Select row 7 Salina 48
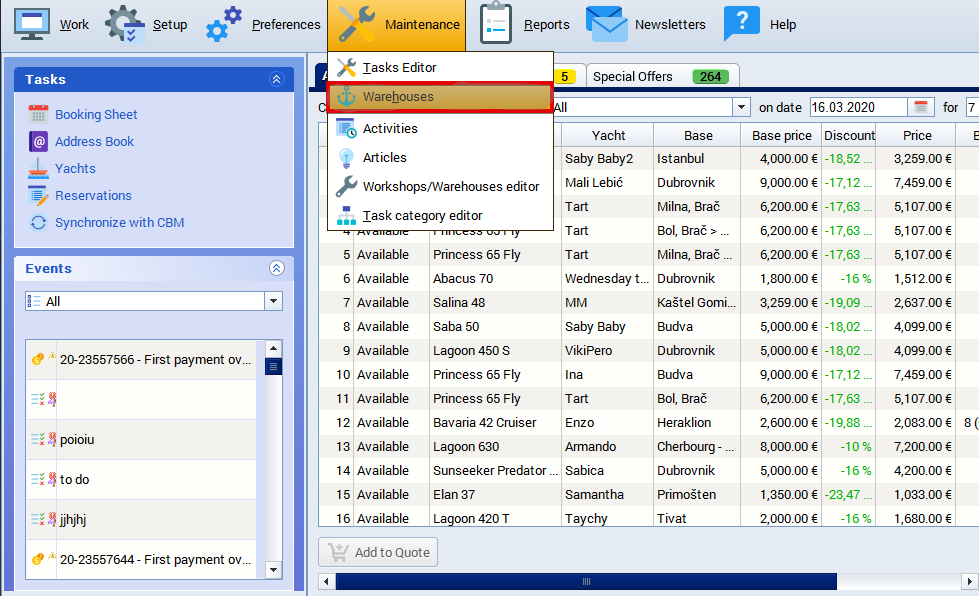Screen dimensions: 979x596 pyautogui.click(x=648, y=303)
